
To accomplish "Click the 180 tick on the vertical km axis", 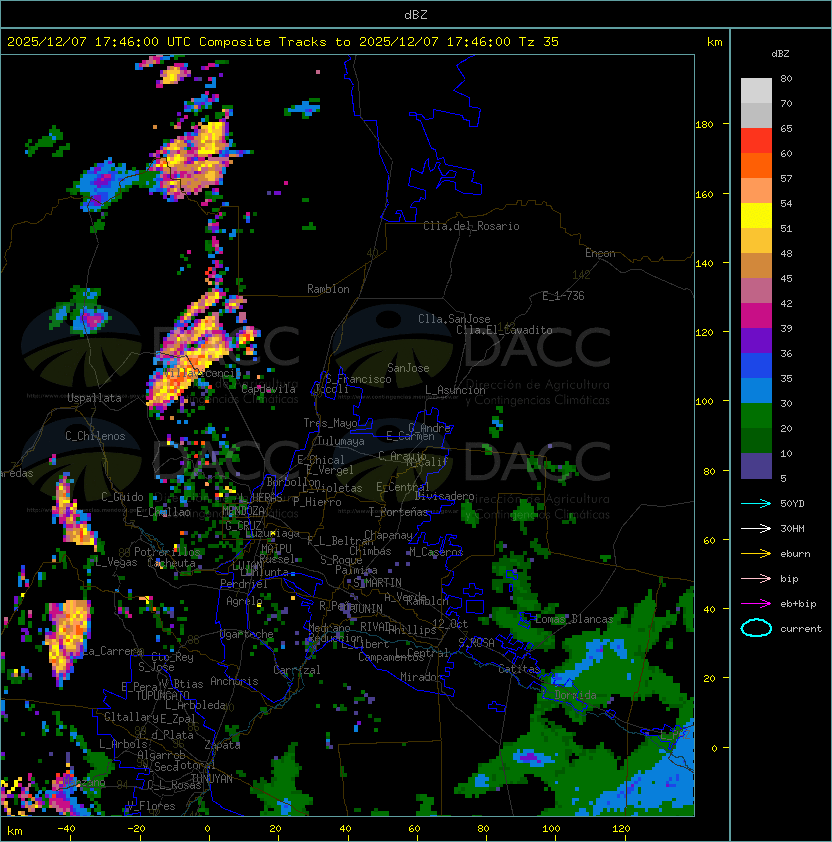I will click(x=704, y=125).
